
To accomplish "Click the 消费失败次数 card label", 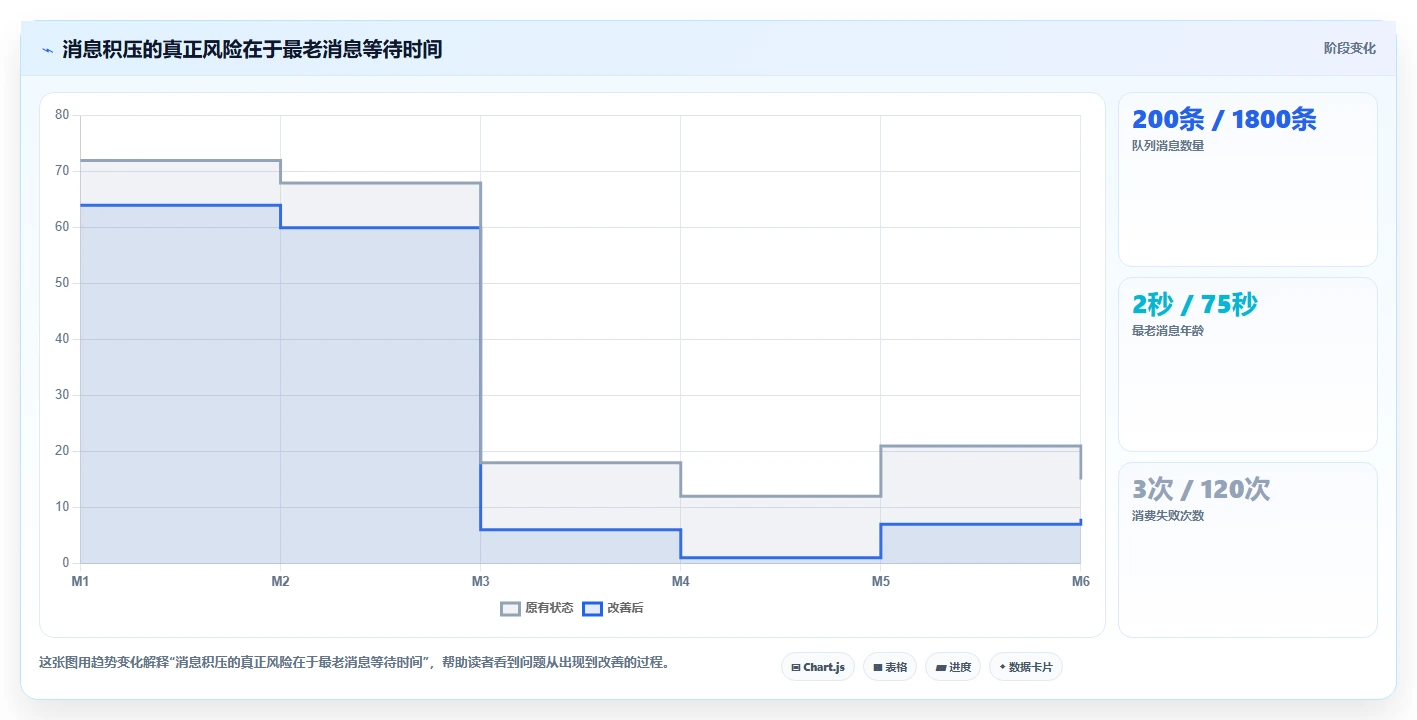I will (x=1168, y=516).
